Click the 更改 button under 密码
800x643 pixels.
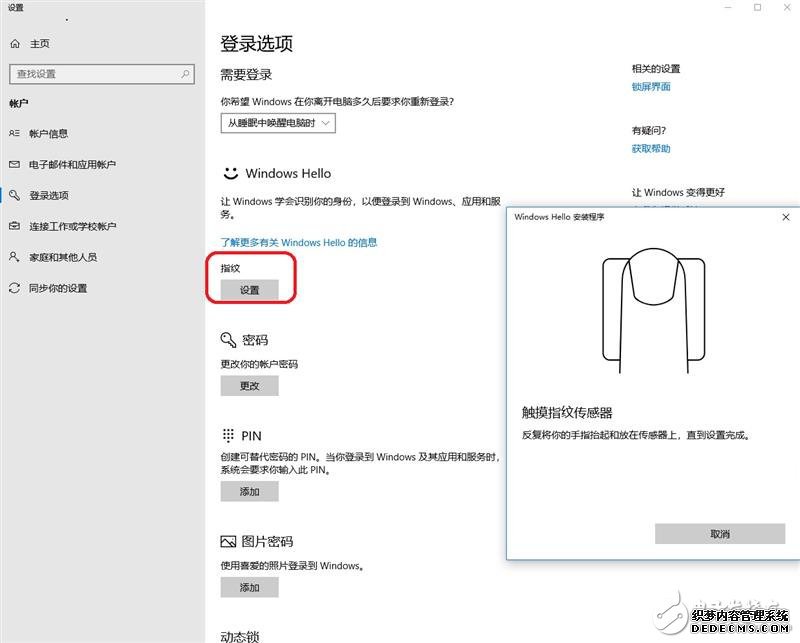click(x=249, y=386)
